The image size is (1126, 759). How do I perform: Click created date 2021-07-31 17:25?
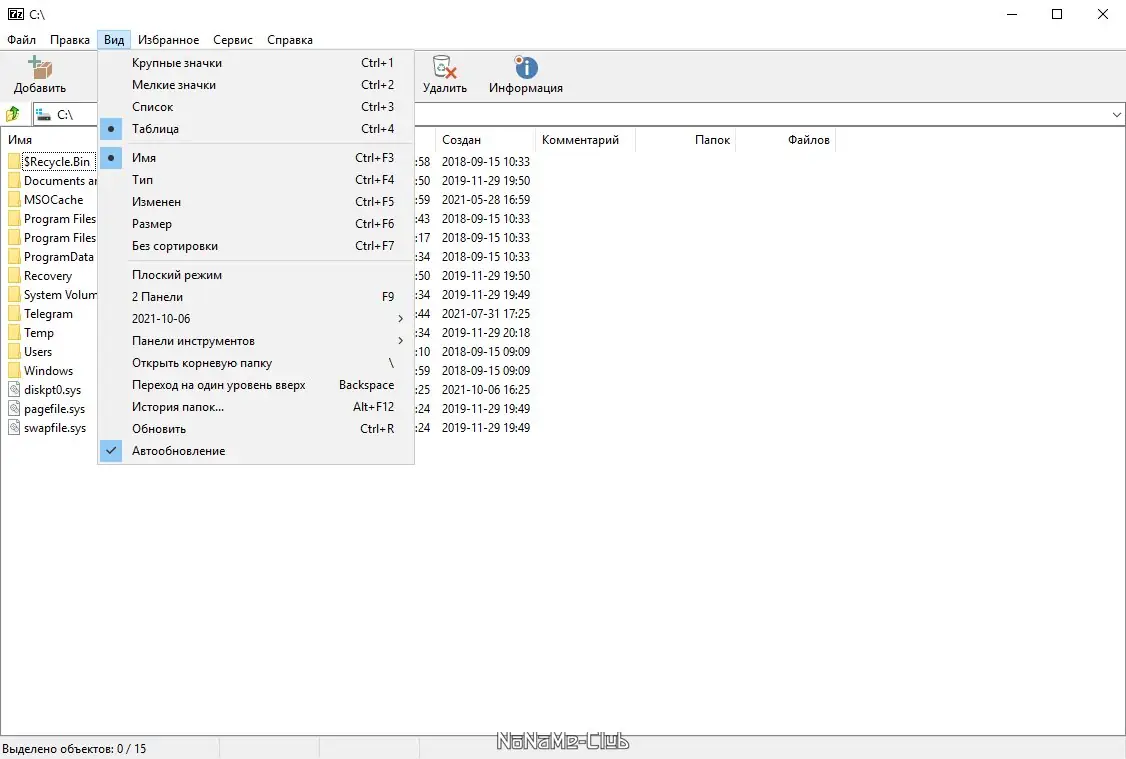[486, 314]
